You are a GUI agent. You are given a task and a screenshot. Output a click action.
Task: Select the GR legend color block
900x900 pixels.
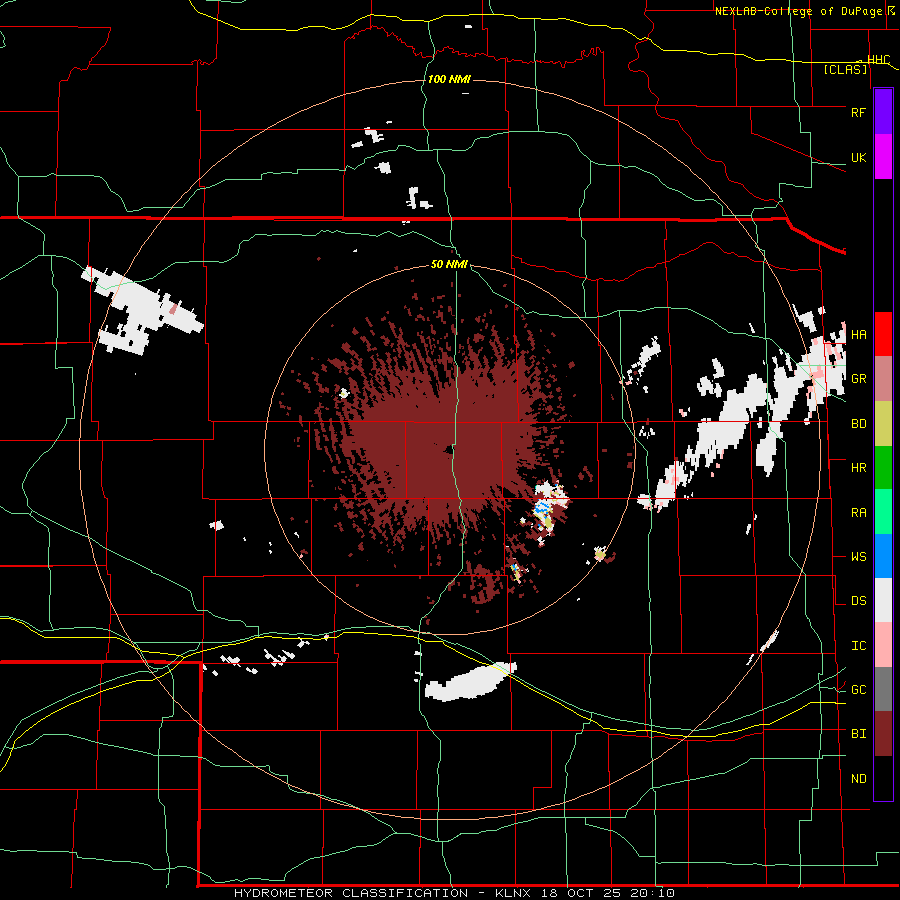883,379
